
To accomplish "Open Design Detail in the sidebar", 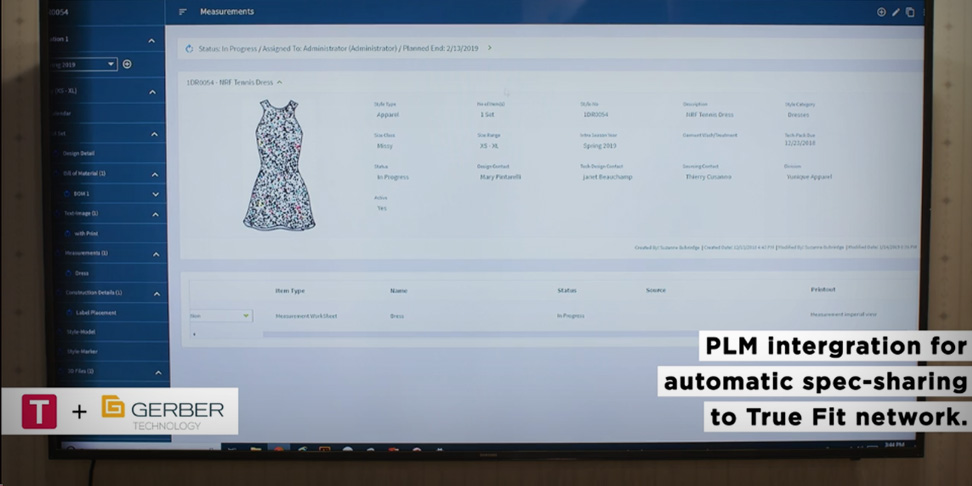I will pos(79,153).
